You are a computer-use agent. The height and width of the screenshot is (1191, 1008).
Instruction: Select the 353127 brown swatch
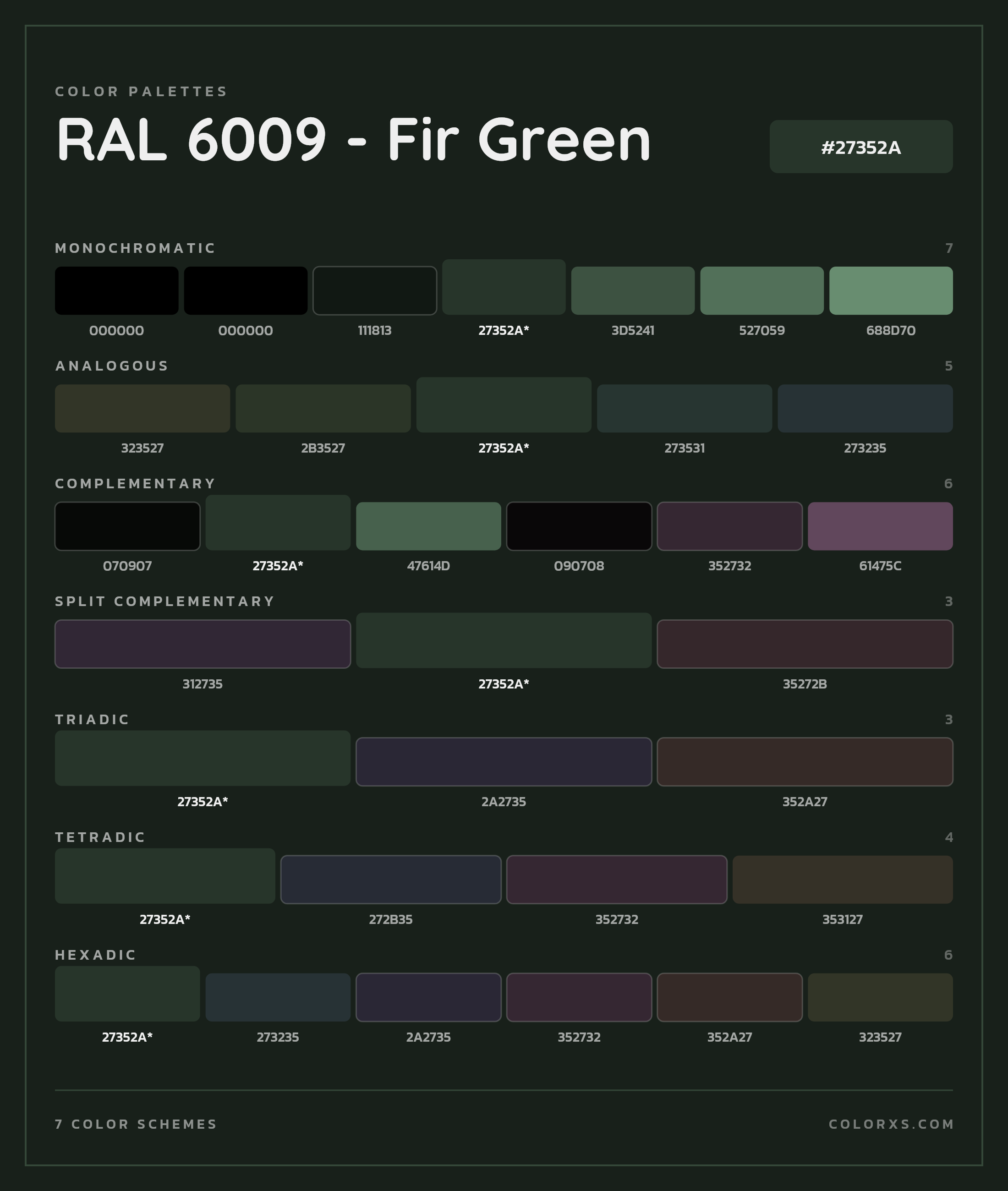pos(842,880)
